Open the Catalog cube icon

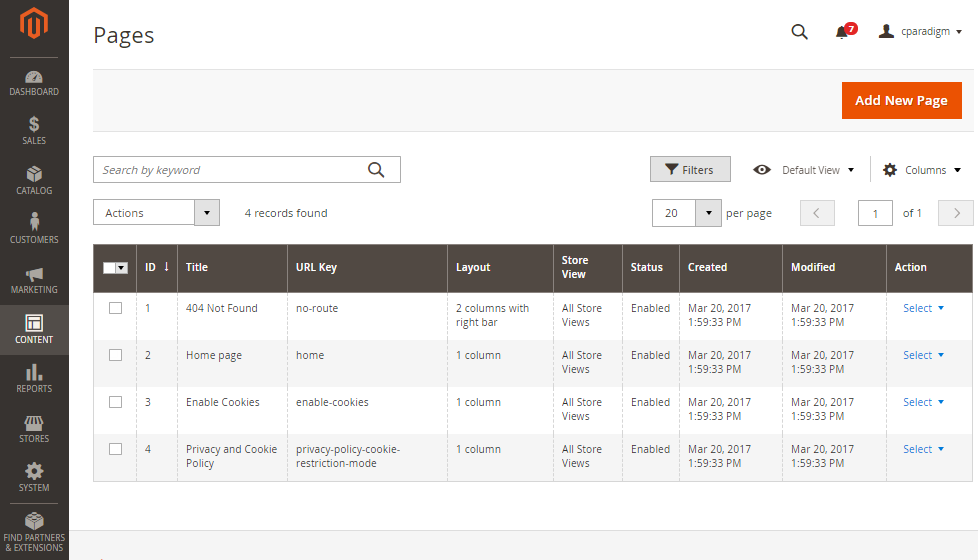click(34, 173)
